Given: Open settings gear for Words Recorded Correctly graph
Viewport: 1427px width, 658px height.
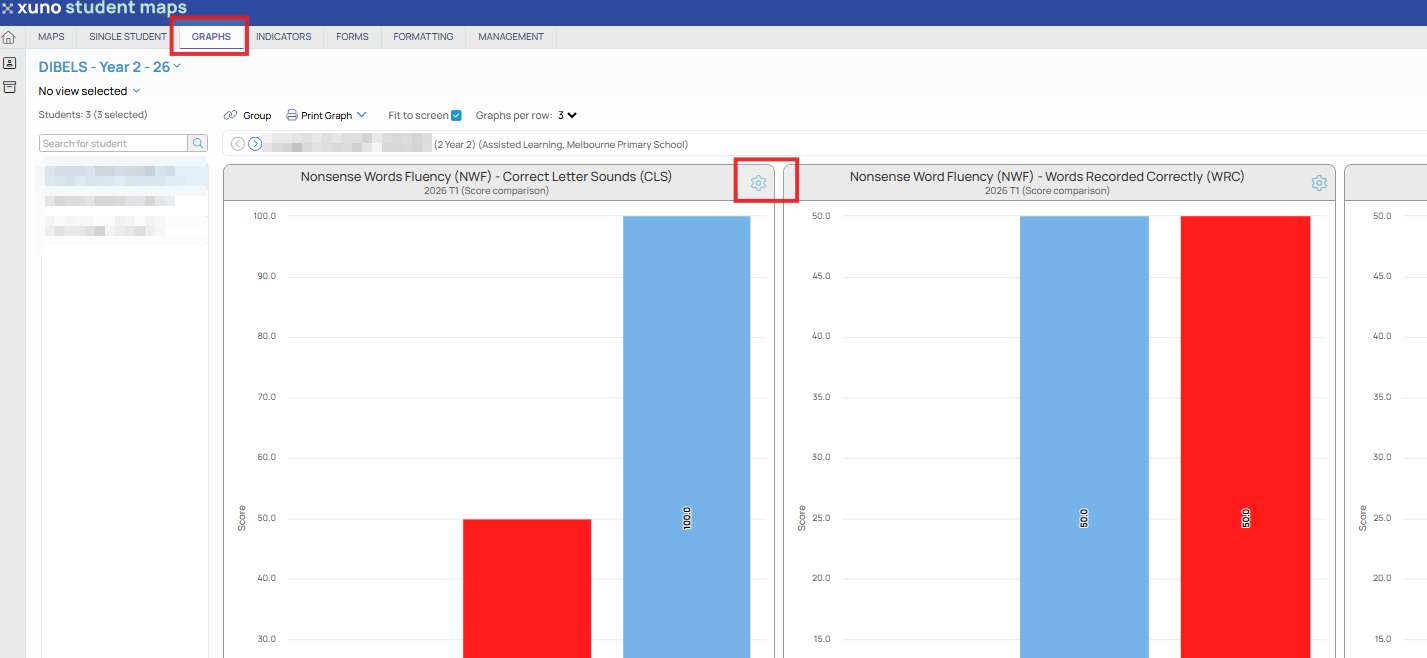Looking at the screenshot, I should [1319, 183].
